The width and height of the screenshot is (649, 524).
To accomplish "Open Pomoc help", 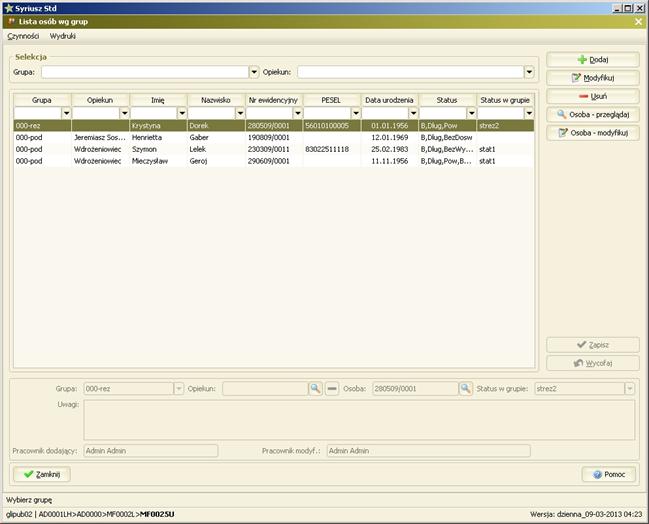I will 609,474.
